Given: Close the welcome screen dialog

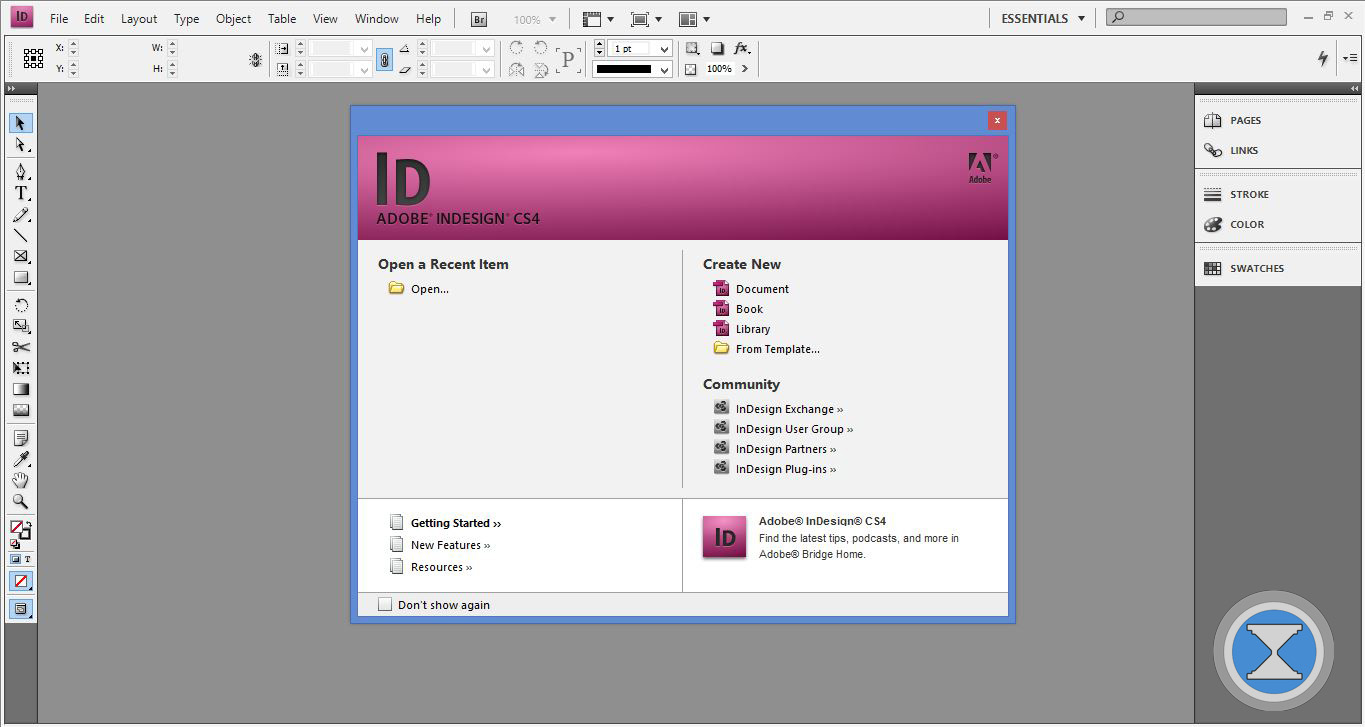Looking at the screenshot, I should pyautogui.click(x=997, y=120).
